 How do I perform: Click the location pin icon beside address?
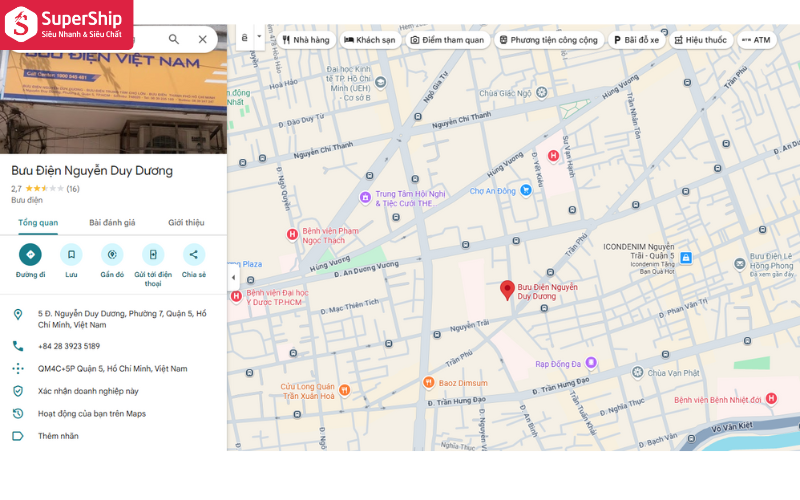18,314
